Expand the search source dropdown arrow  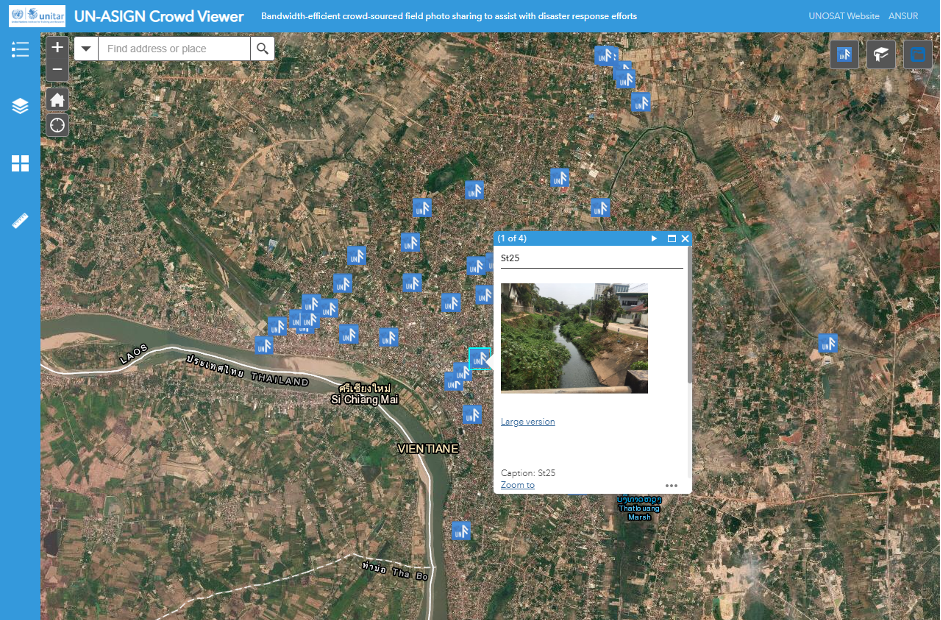tap(86, 48)
